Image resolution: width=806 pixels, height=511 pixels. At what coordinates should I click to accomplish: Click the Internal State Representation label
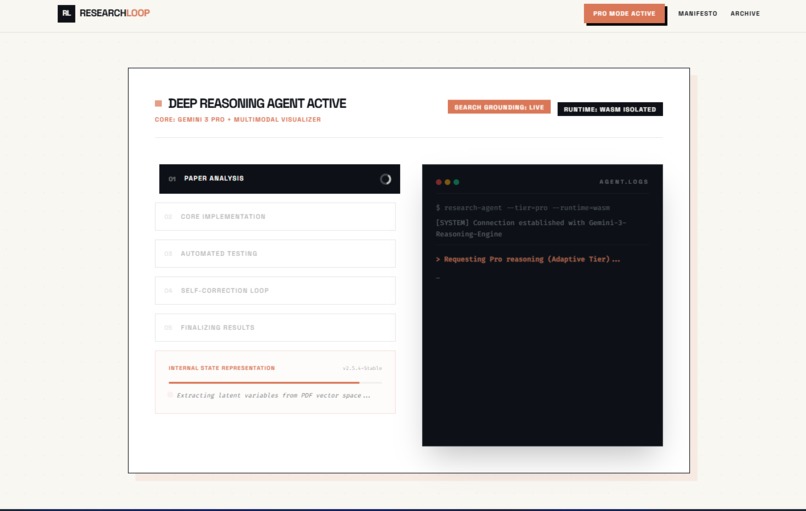pos(222,368)
